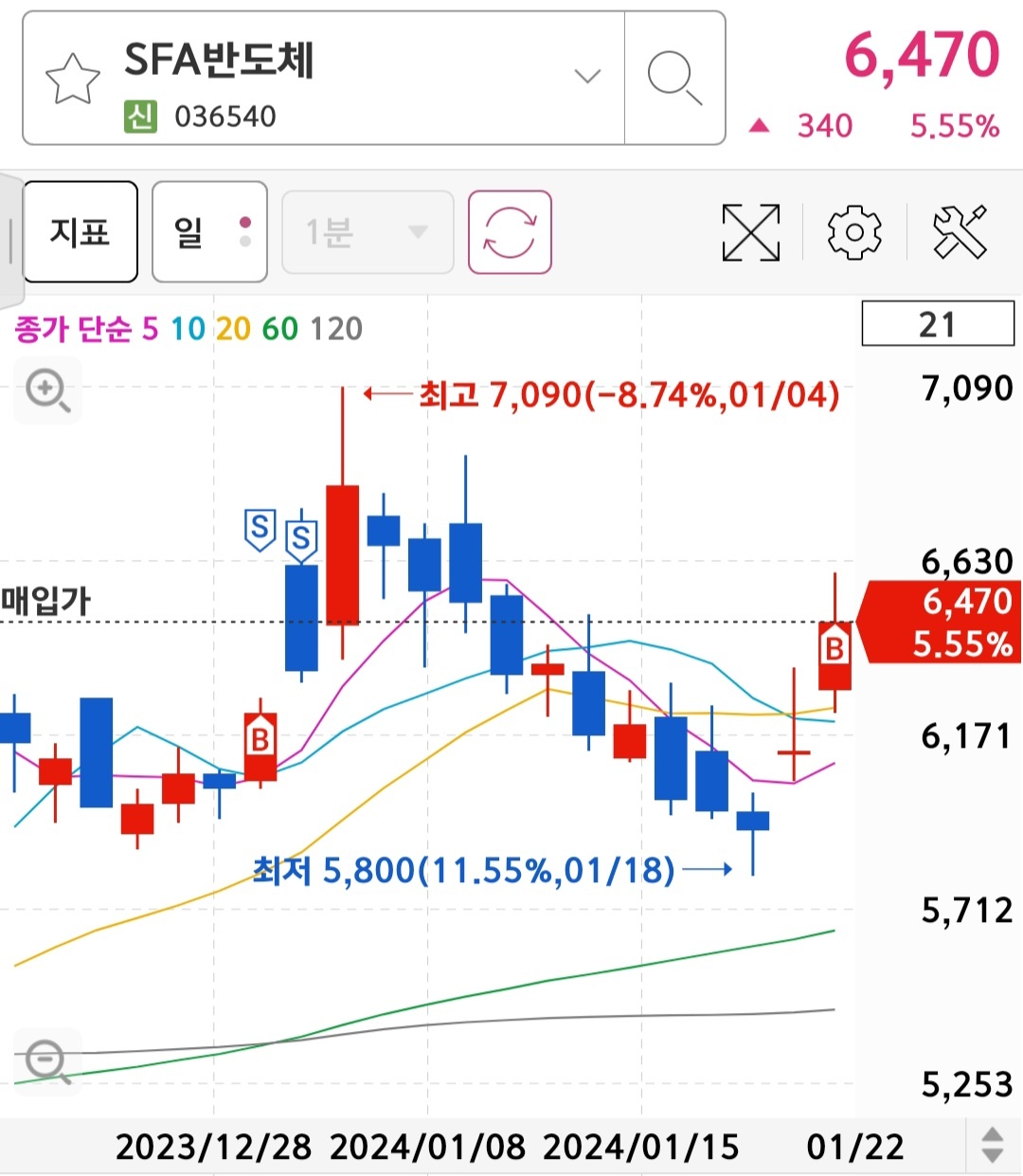Tap the B buy marker on latest candle
This screenshot has width=1023, height=1176.
tap(835, 647)
